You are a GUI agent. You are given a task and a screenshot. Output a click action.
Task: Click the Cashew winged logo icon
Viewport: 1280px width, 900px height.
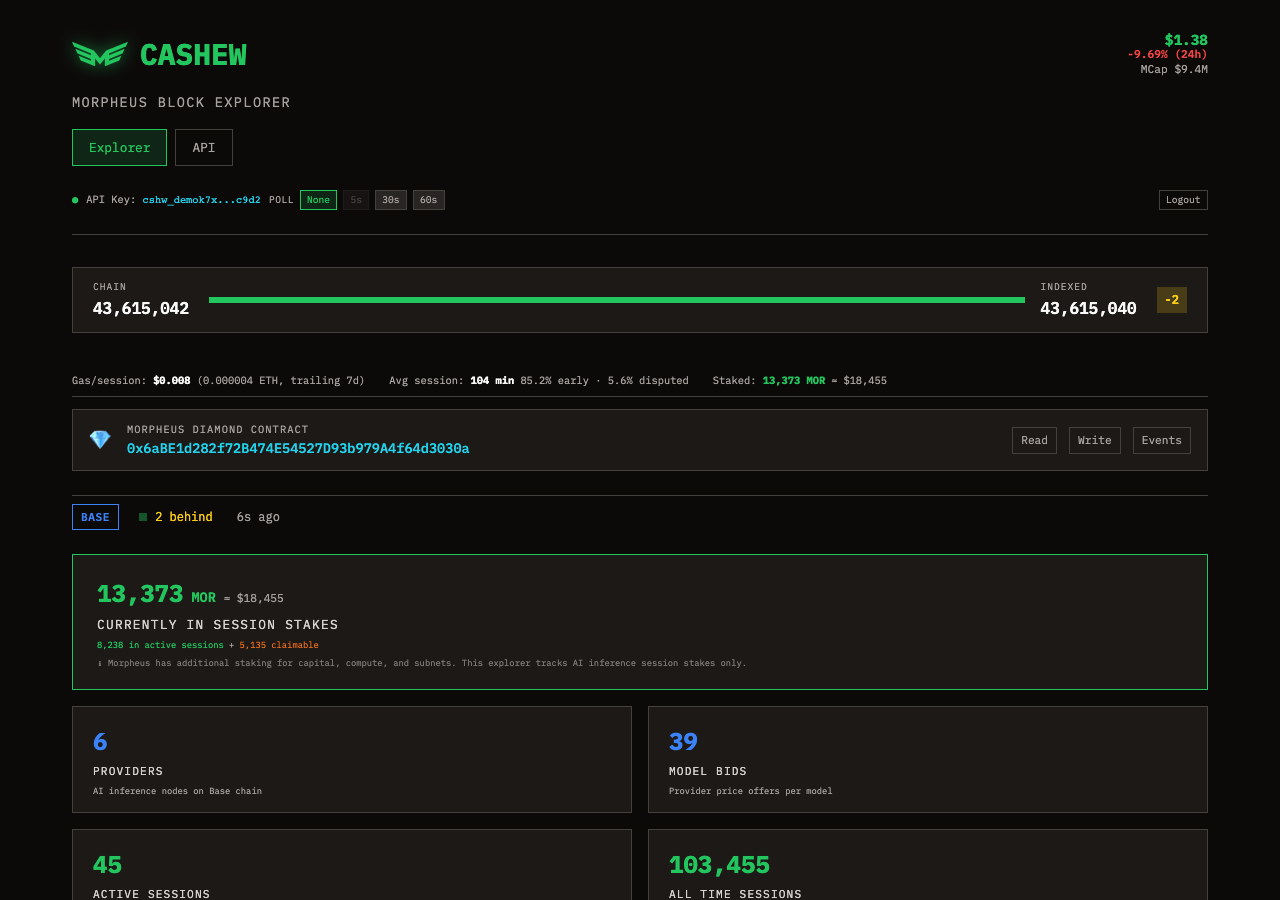point(100,54)
